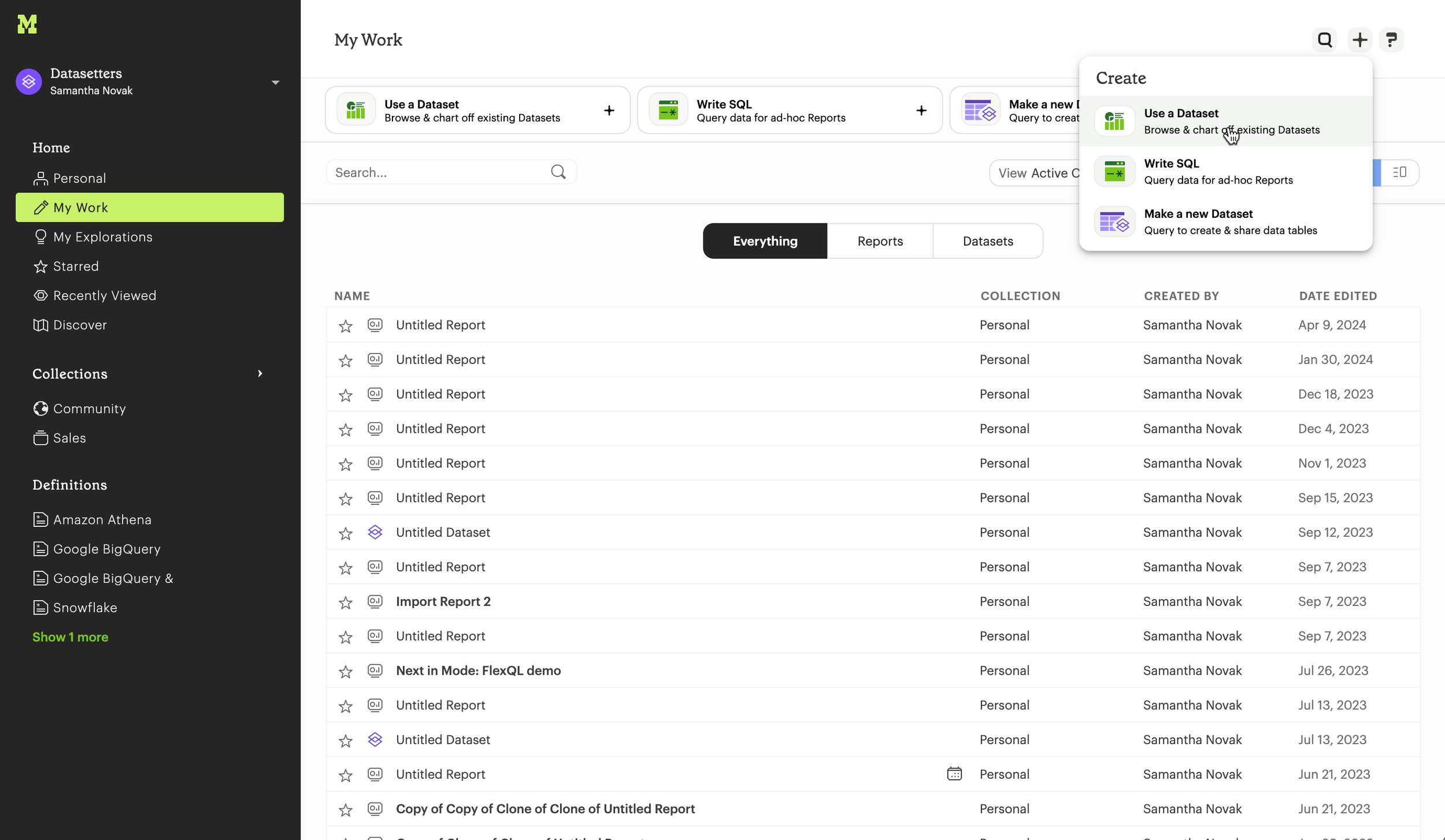Open the Copy of Copy of Clone report

point(545,809)
